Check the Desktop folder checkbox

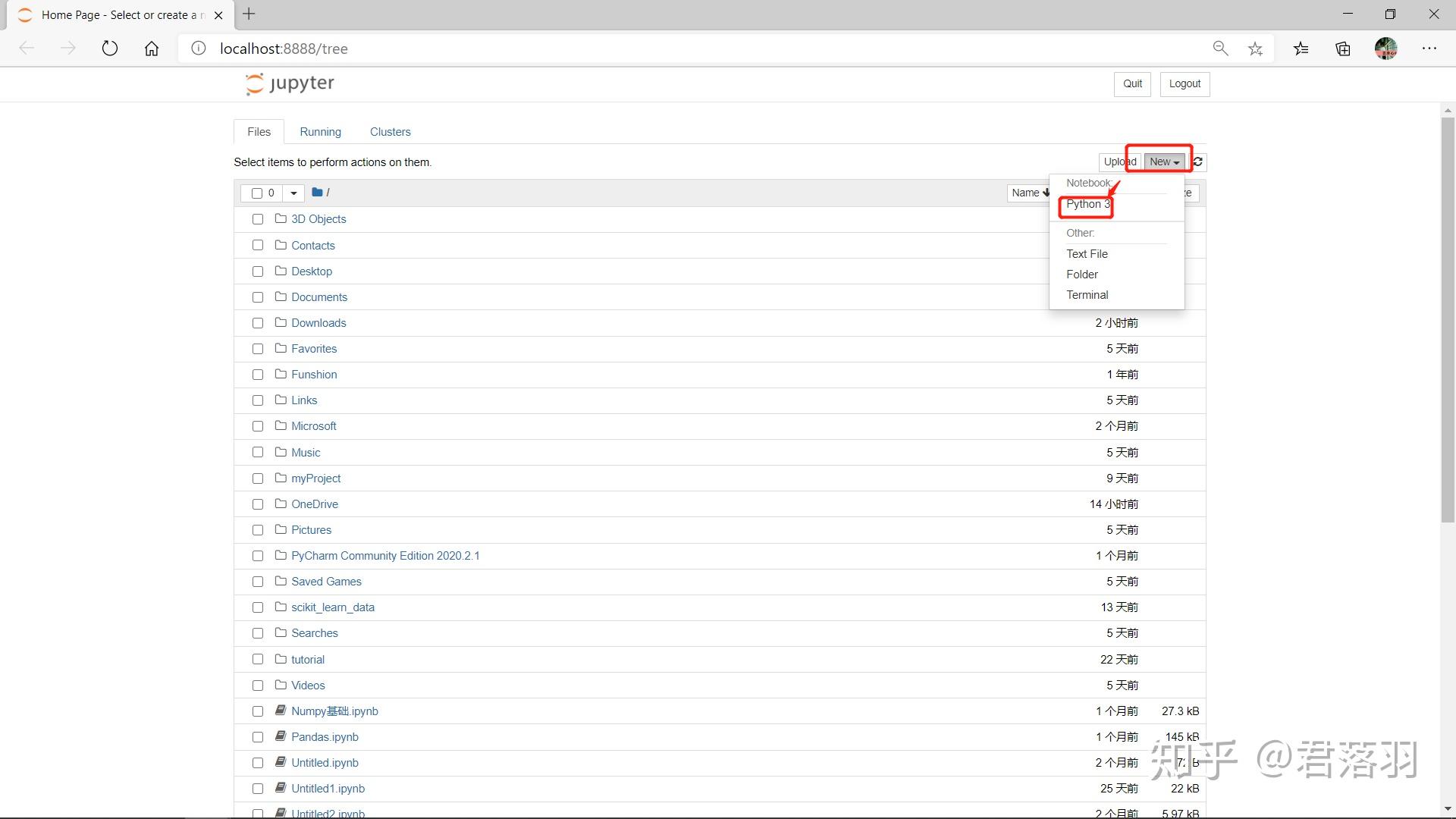pos(258,271)
